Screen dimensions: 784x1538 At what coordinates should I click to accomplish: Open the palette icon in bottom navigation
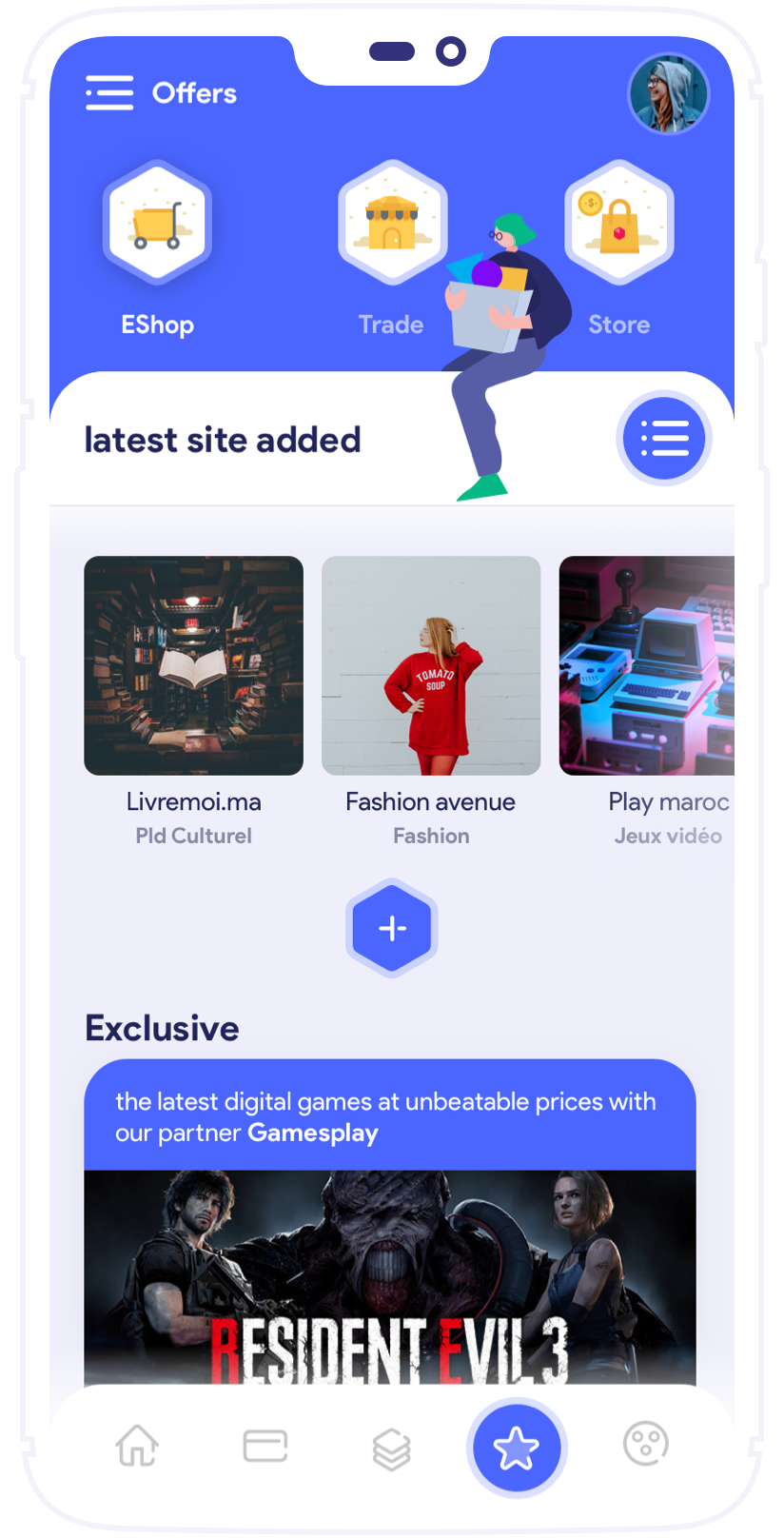pyautogui.click(x=646, y=1444)
